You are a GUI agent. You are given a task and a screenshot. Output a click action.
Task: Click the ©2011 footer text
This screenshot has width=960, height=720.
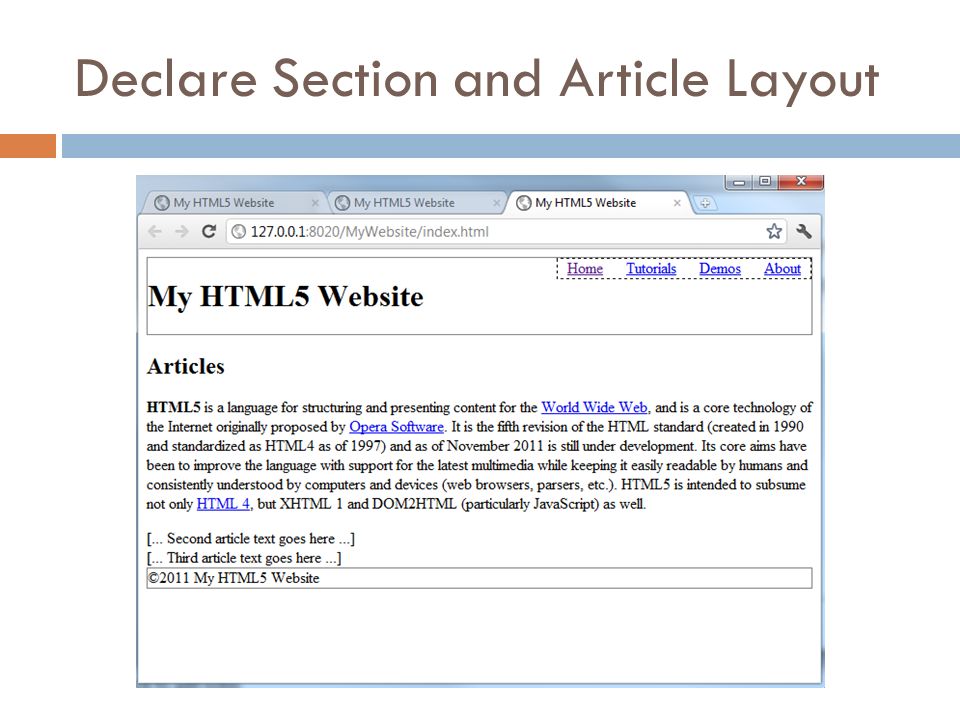233,578
